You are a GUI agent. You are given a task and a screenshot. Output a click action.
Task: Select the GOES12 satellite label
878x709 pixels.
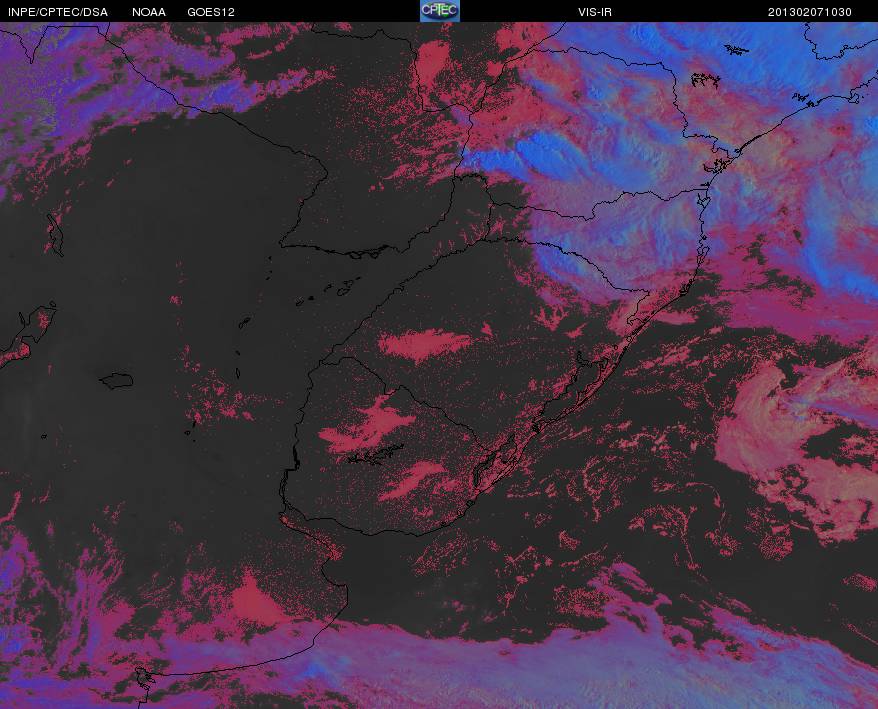[211, 12]
